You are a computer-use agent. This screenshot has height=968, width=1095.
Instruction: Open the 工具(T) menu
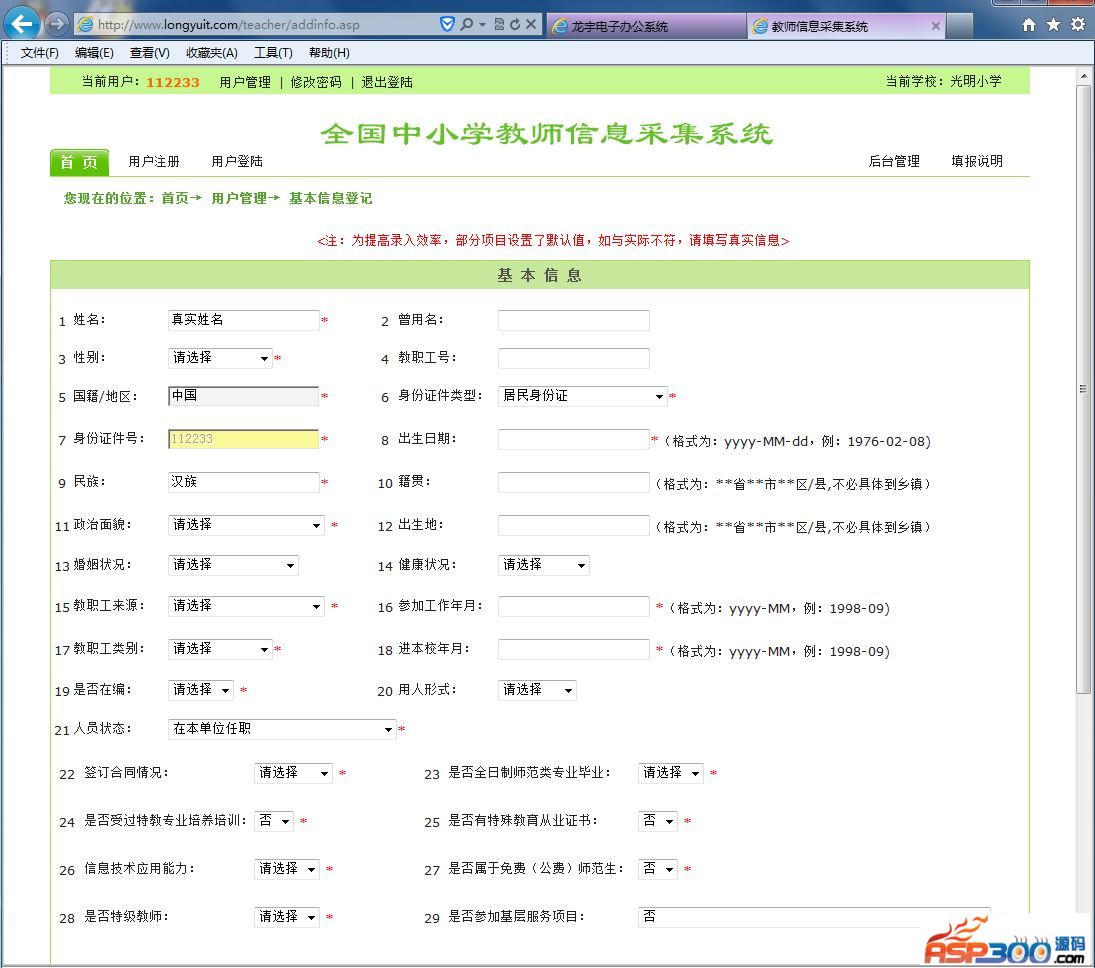273,52
